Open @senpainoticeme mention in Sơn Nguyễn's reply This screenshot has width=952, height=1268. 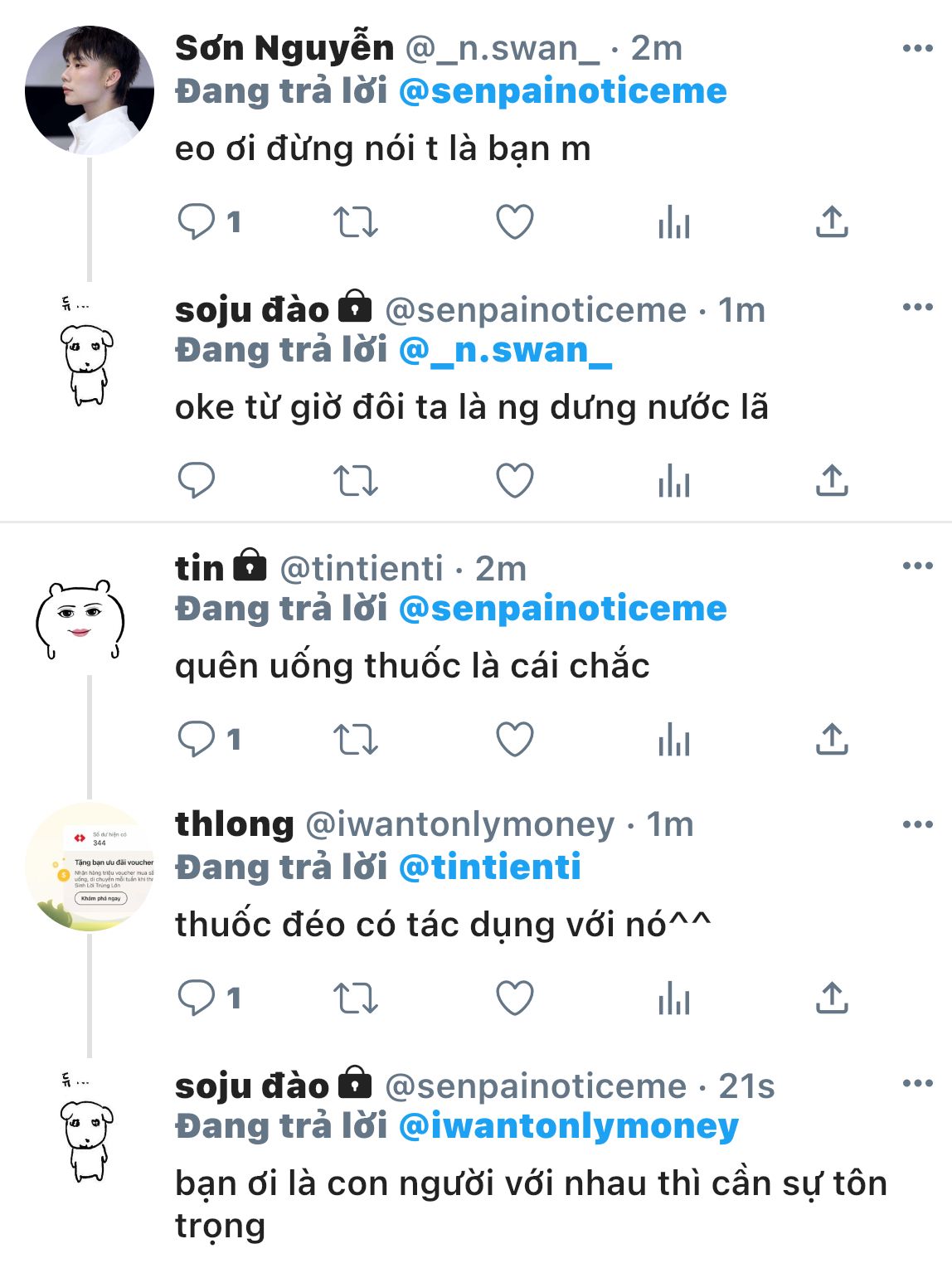pyautogui.click(x=562, y=91)
